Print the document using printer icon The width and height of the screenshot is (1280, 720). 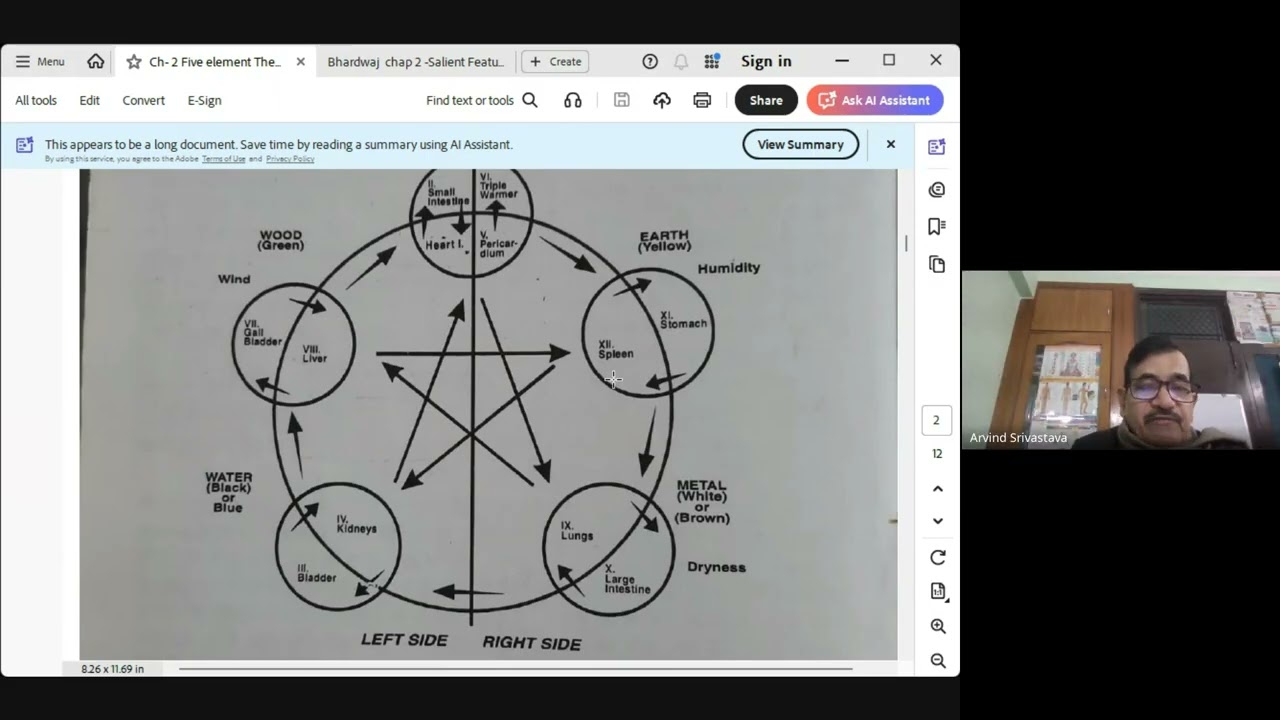tap(702, 100)
